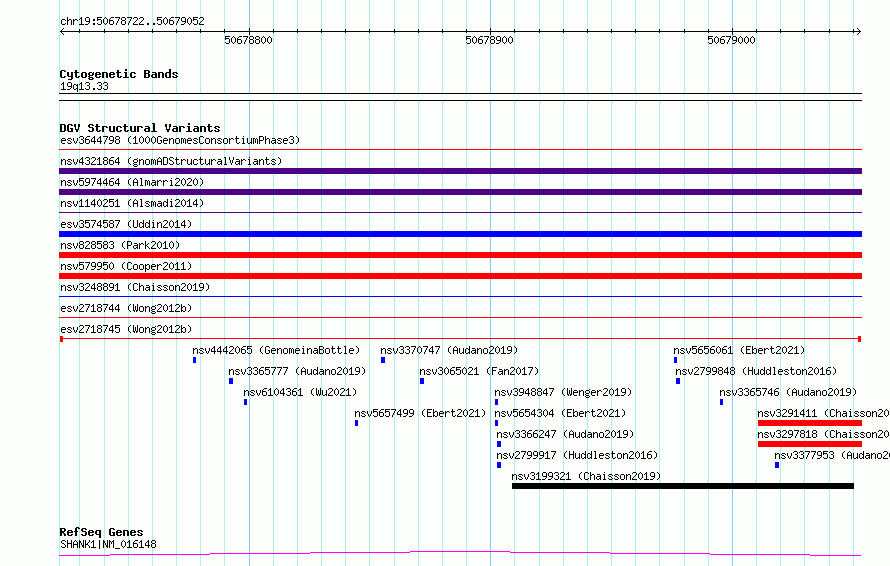This screenshot has width=890, height=566.
Task: Click the DGV Structural Variants track title
Action: pyautogui.click(x=140, y=128)
